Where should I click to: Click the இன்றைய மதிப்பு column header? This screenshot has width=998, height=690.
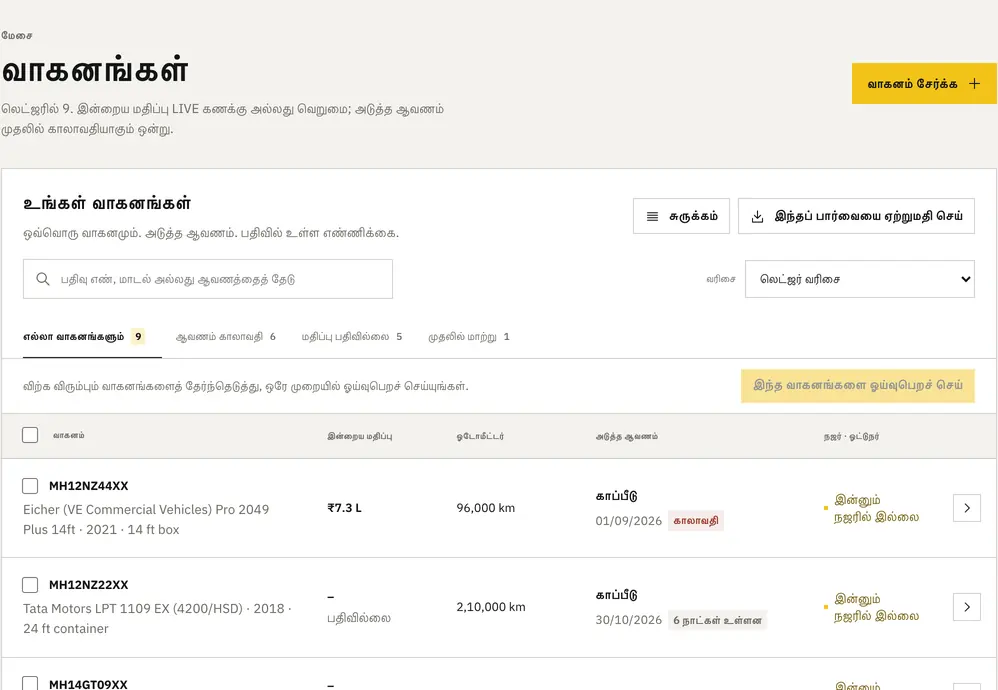coord(360,436)
